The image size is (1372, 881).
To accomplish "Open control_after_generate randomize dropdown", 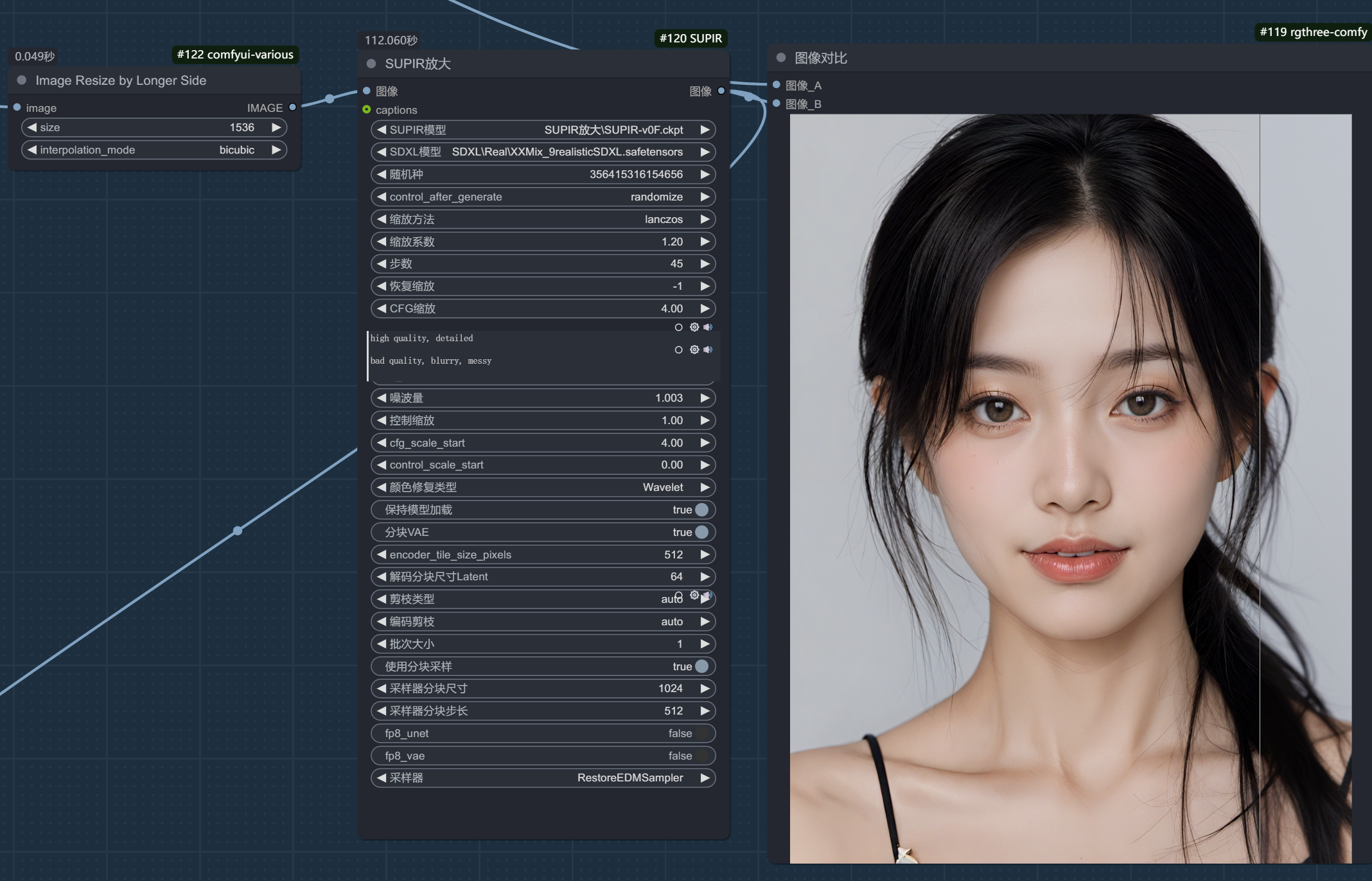I will pyautogui.click(x=543, y=197).
